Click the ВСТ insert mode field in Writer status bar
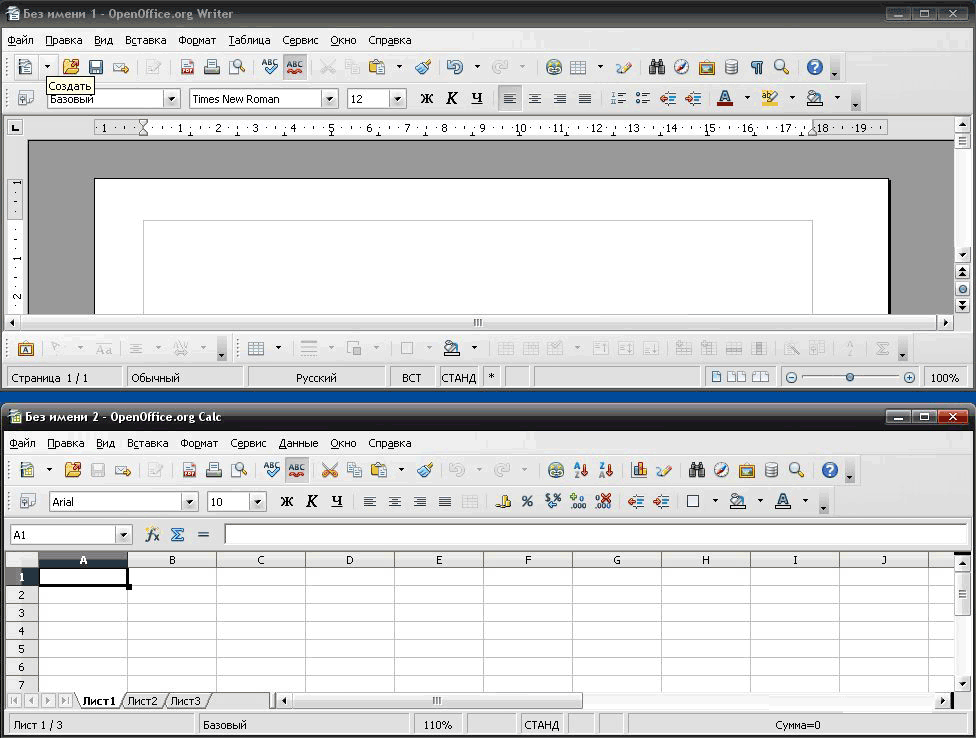976x738 pixels. point(411,378)
